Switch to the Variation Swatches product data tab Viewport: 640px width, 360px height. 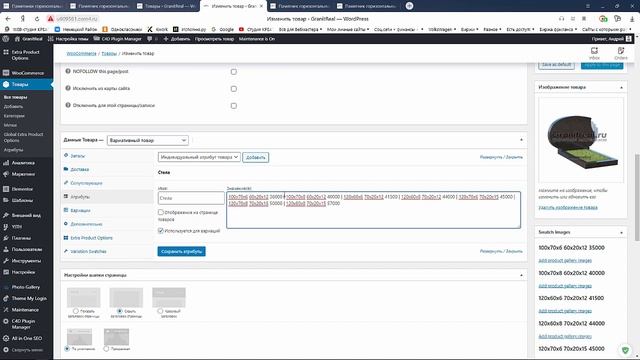88,251
